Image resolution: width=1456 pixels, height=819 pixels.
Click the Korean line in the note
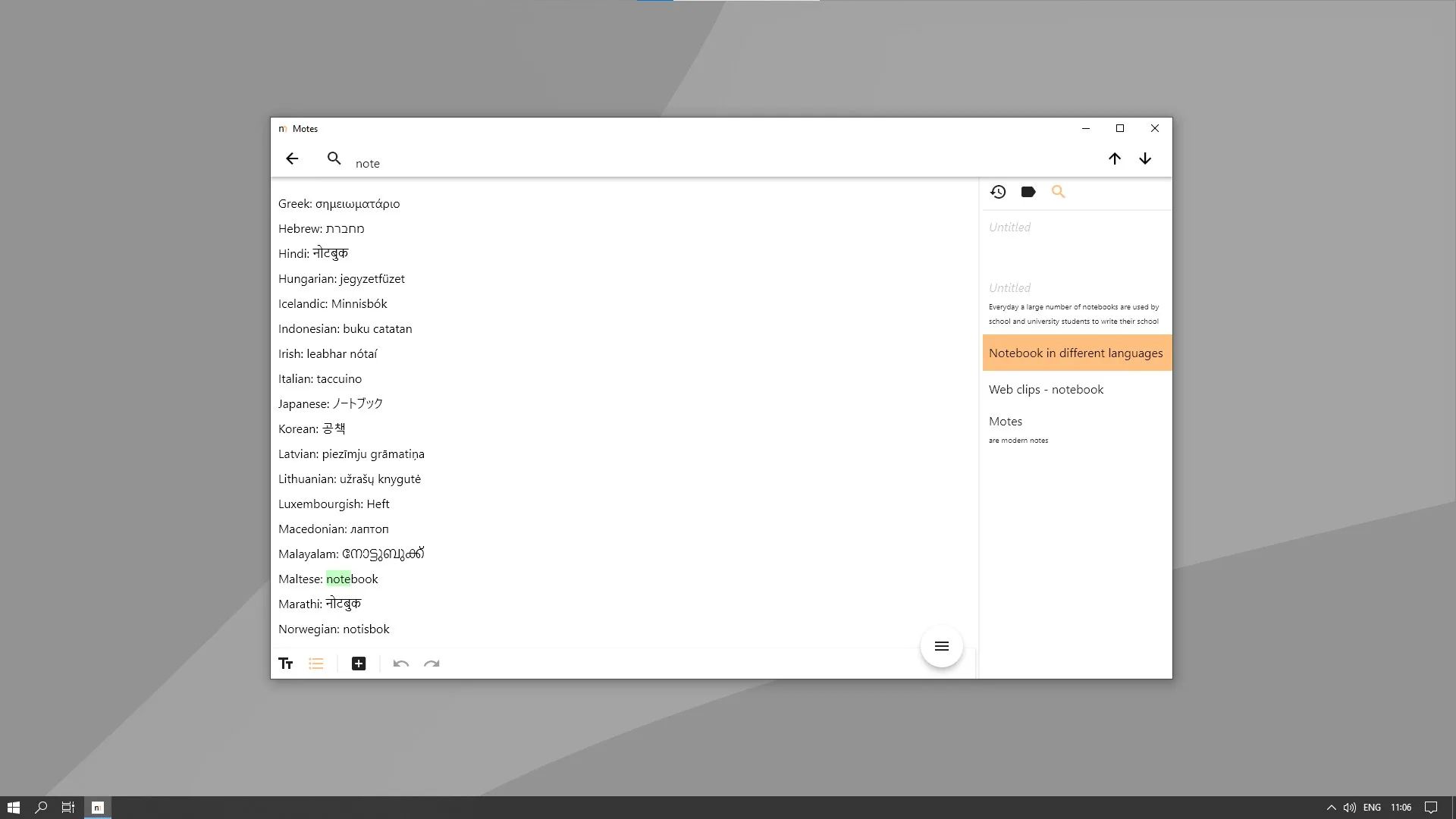312,428
